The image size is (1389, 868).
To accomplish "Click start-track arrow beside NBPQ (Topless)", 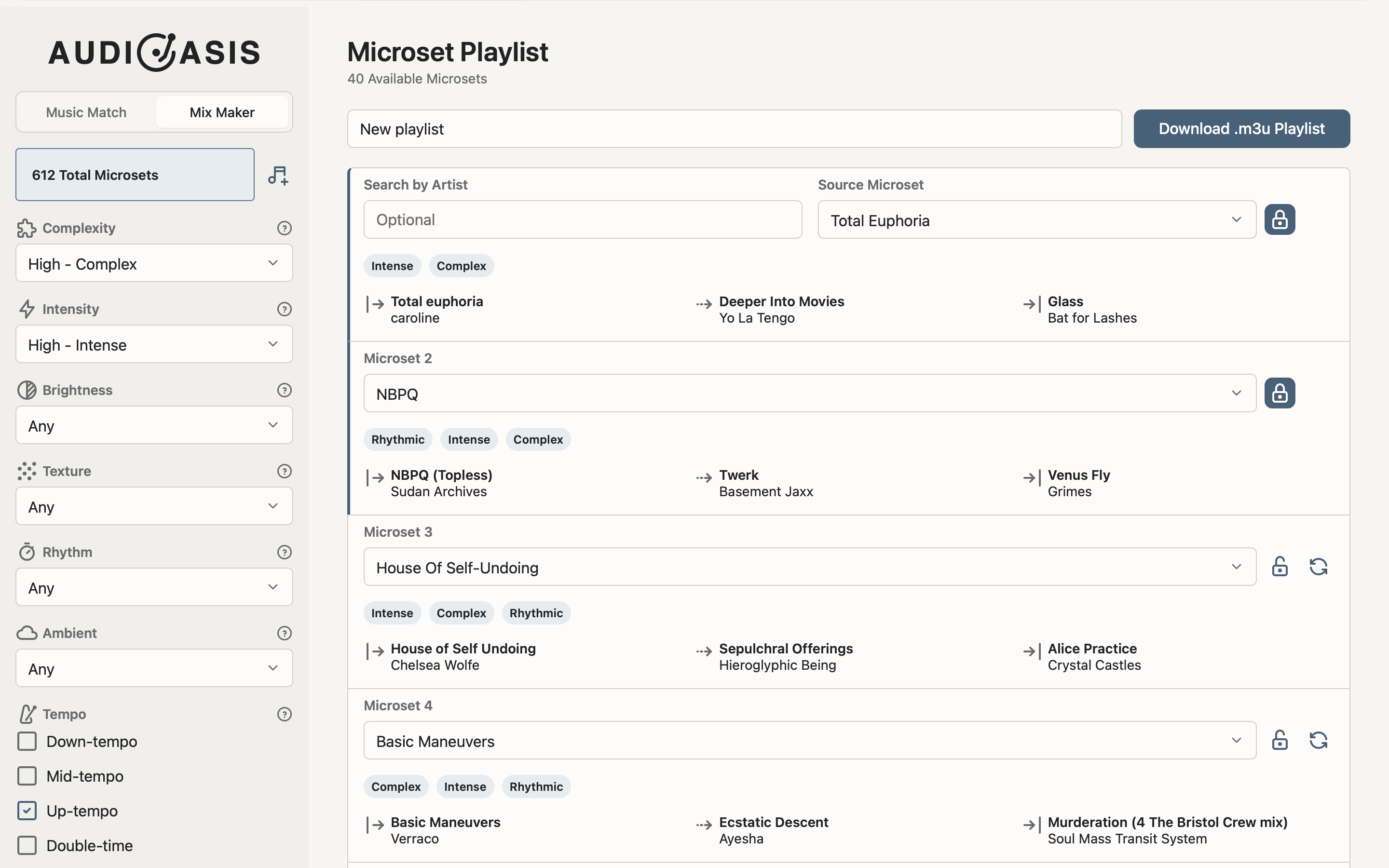I will click(x=375, y=477).
